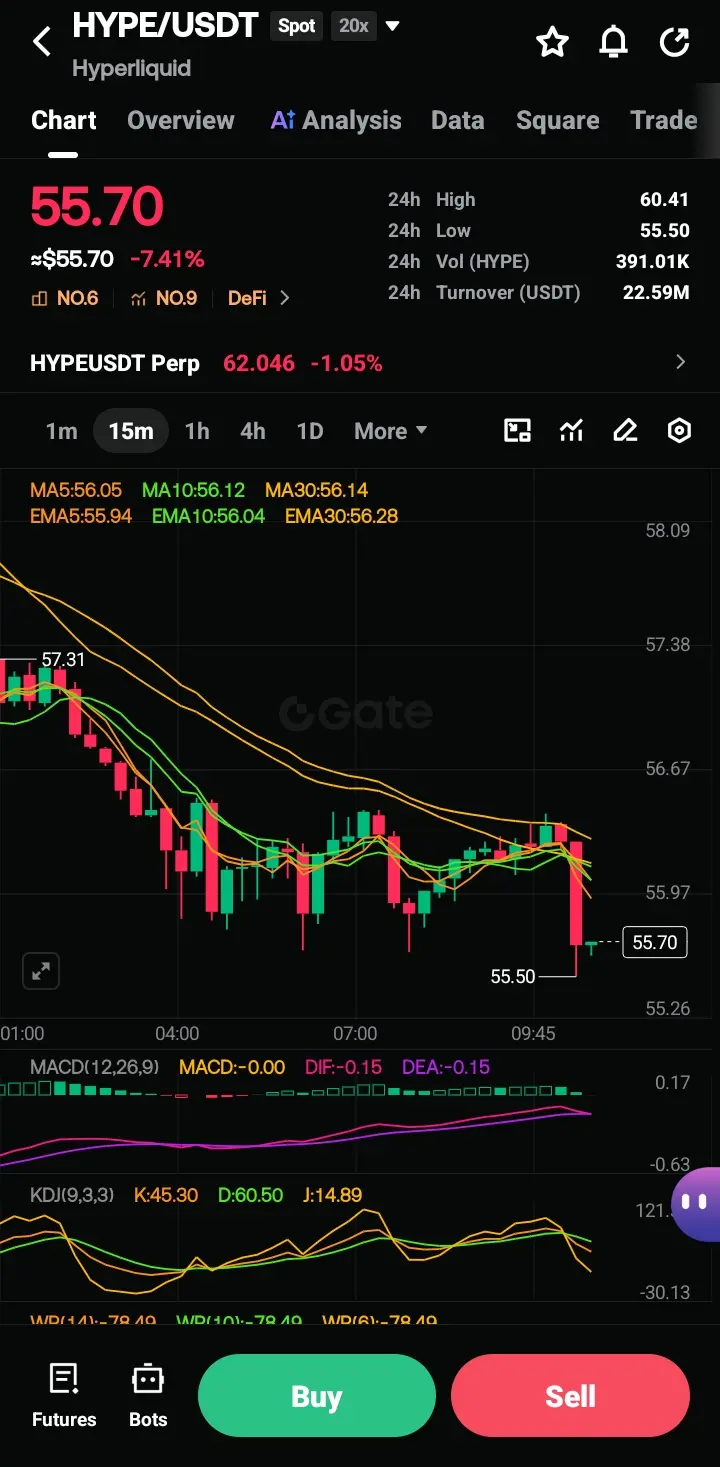Tap the 57.31 high marker on chart
The height and width of the screenshot is (1467, 720).
(63, 660)
